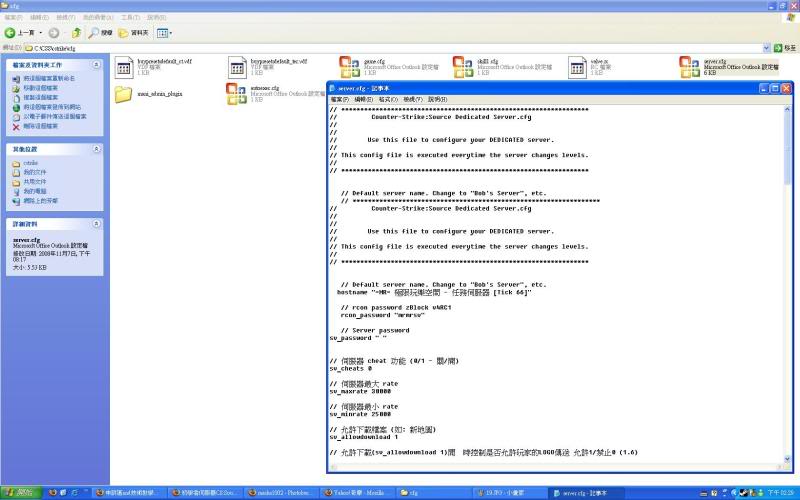This screenshot has width=800, height=500.
Task: Click the cstrike link in Other Places
Action: 31,163
